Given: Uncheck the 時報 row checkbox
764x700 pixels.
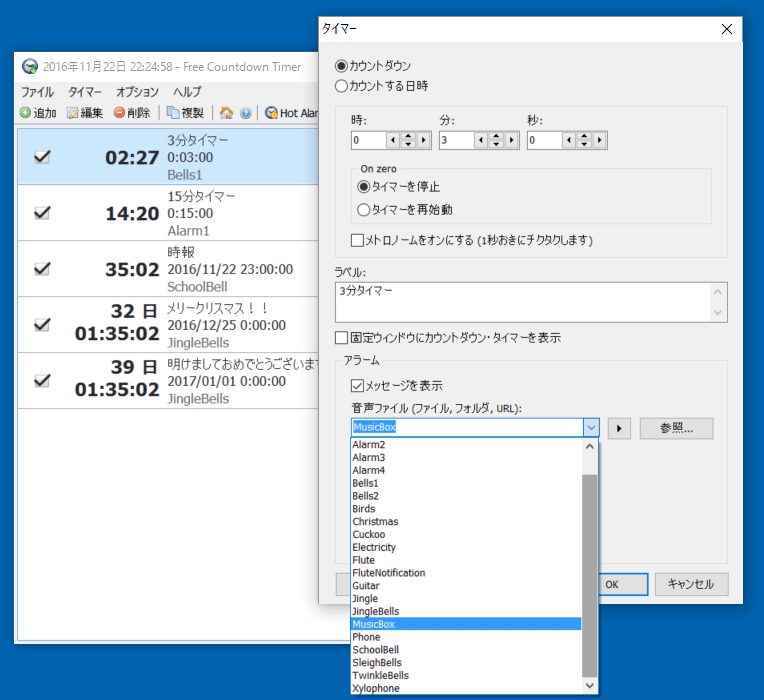Looking at the screenshot, I should coord(42,269).
